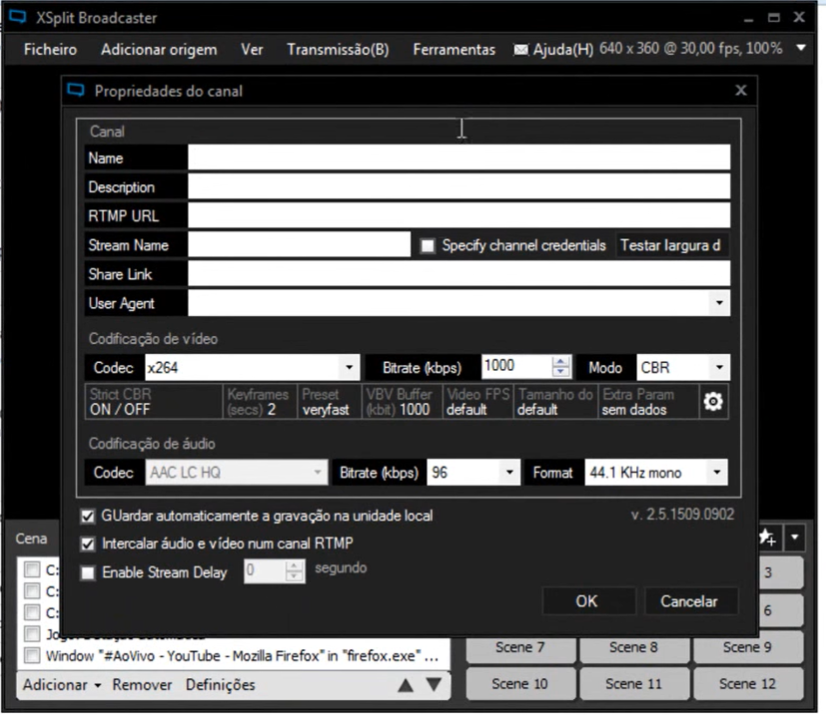Click Remover below the source list

pos(142,685)
